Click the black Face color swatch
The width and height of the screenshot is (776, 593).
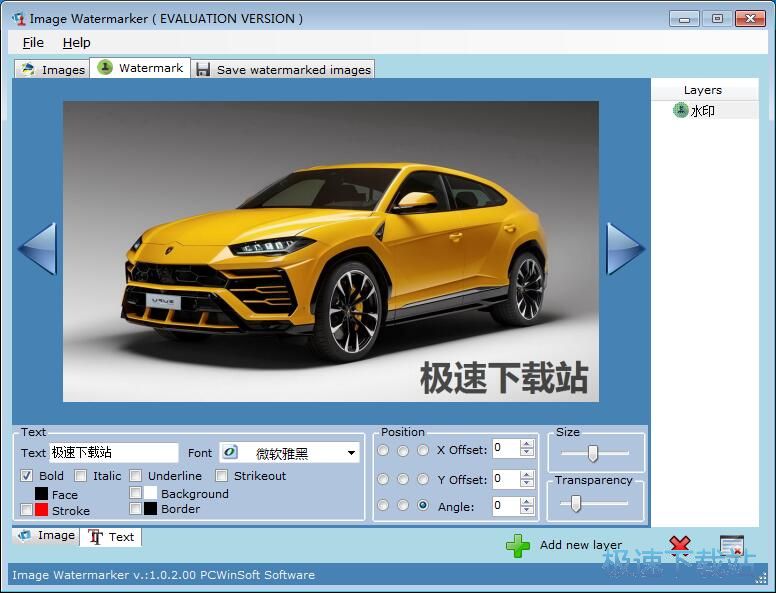pos(41,494)
